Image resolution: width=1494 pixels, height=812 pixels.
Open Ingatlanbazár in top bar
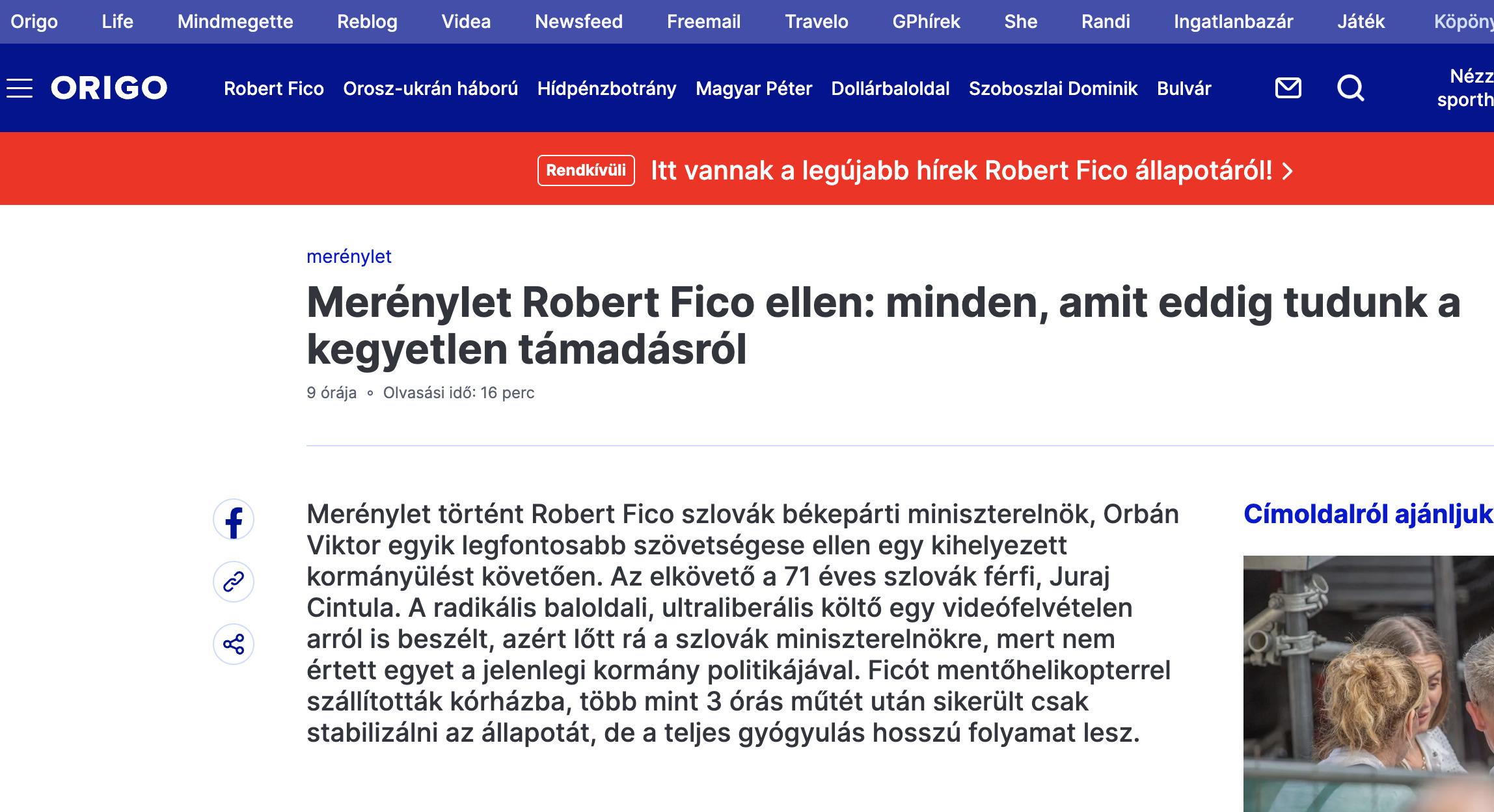pos(1233,21)
